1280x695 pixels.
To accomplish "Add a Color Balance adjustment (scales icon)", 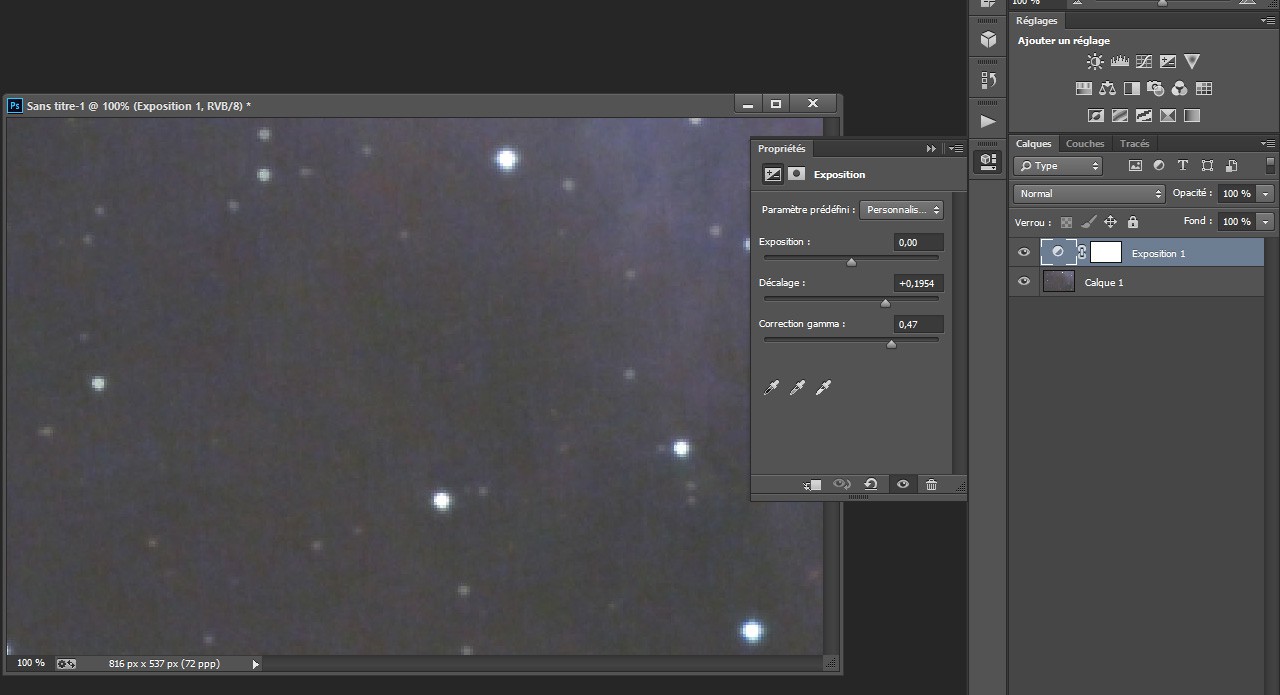I will pos(1107,89).
